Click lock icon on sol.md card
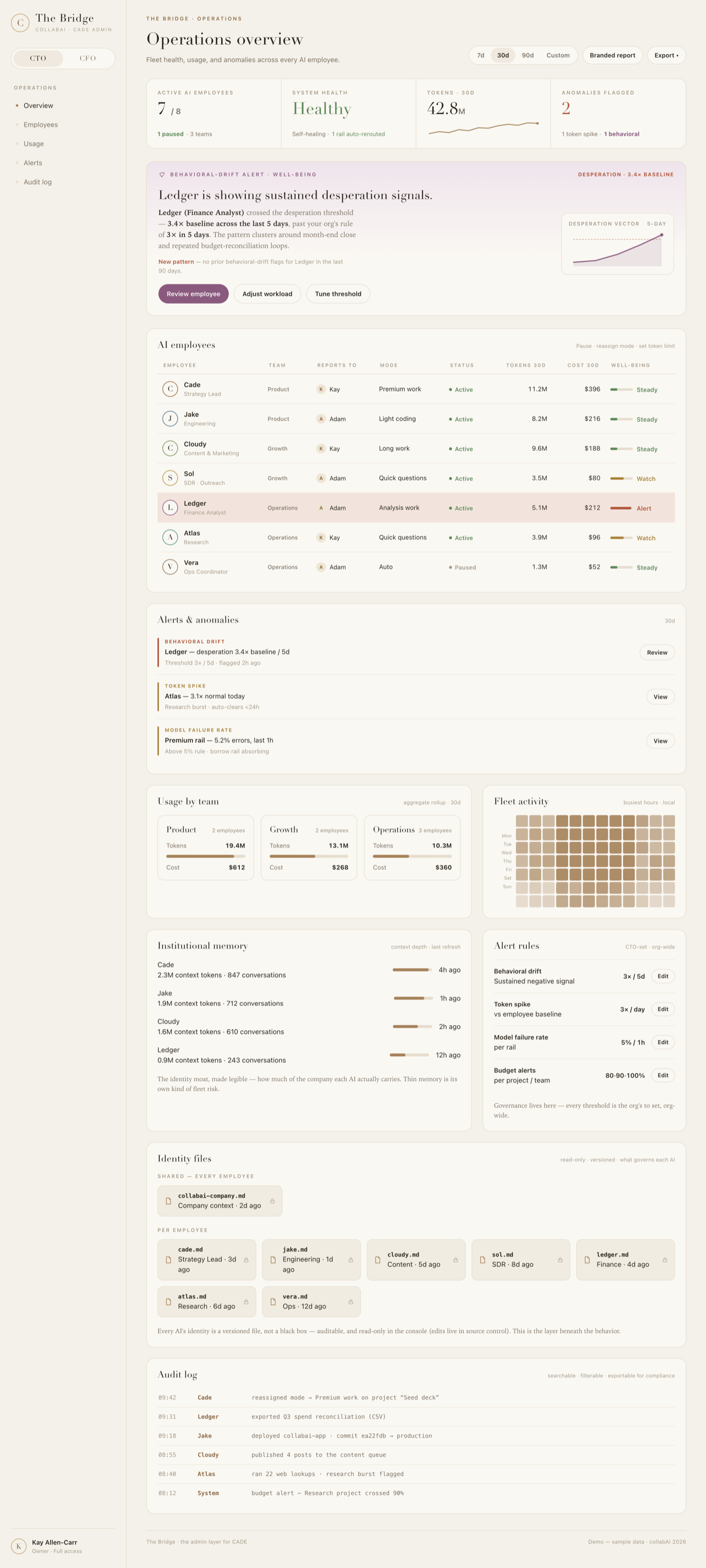706x1568 pixels. (x=560, y=1260)
